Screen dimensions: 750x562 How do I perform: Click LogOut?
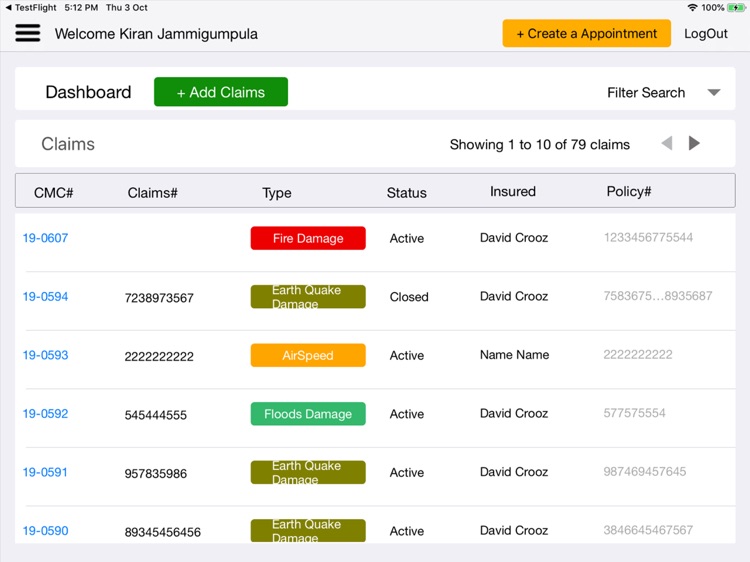[706, 33]
